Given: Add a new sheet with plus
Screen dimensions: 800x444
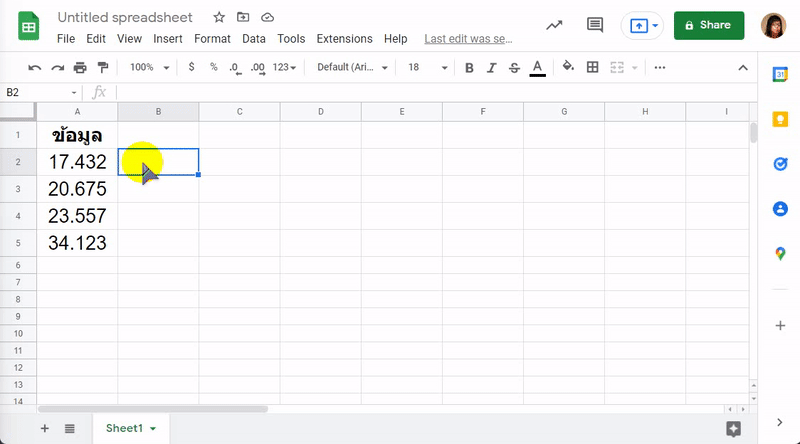Looking at the screenshot, I should [x=45, y=428].
